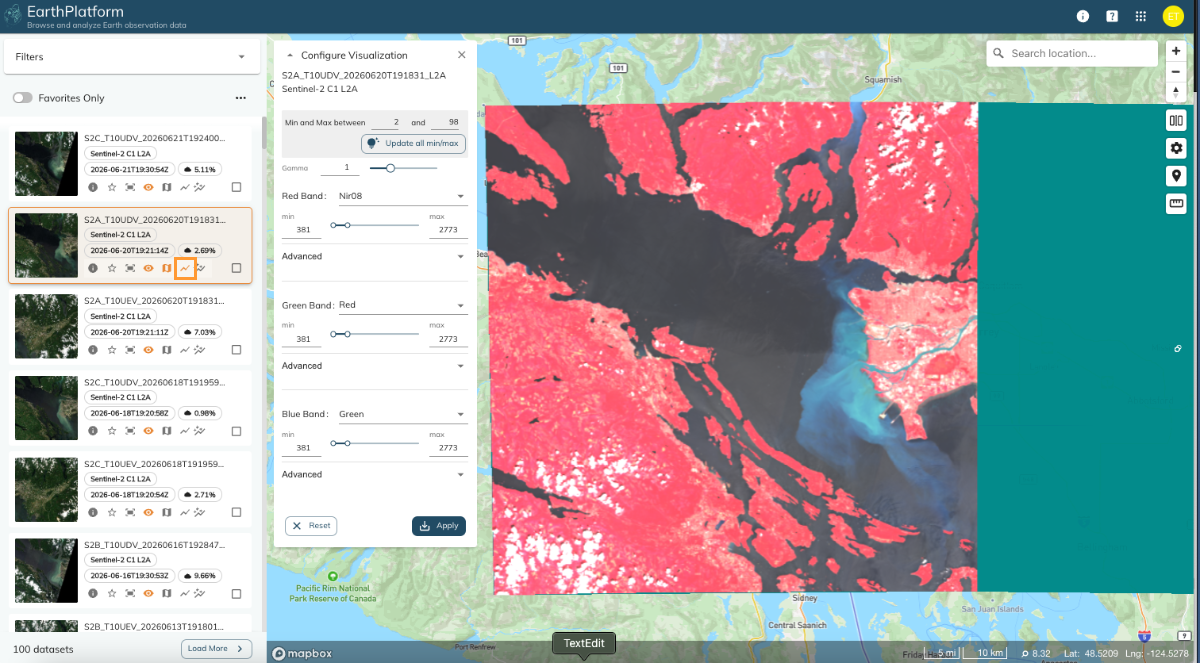
Task: Star the S2A_T10UDV_20260620T191831 dataset
Action: pos(112,268)
